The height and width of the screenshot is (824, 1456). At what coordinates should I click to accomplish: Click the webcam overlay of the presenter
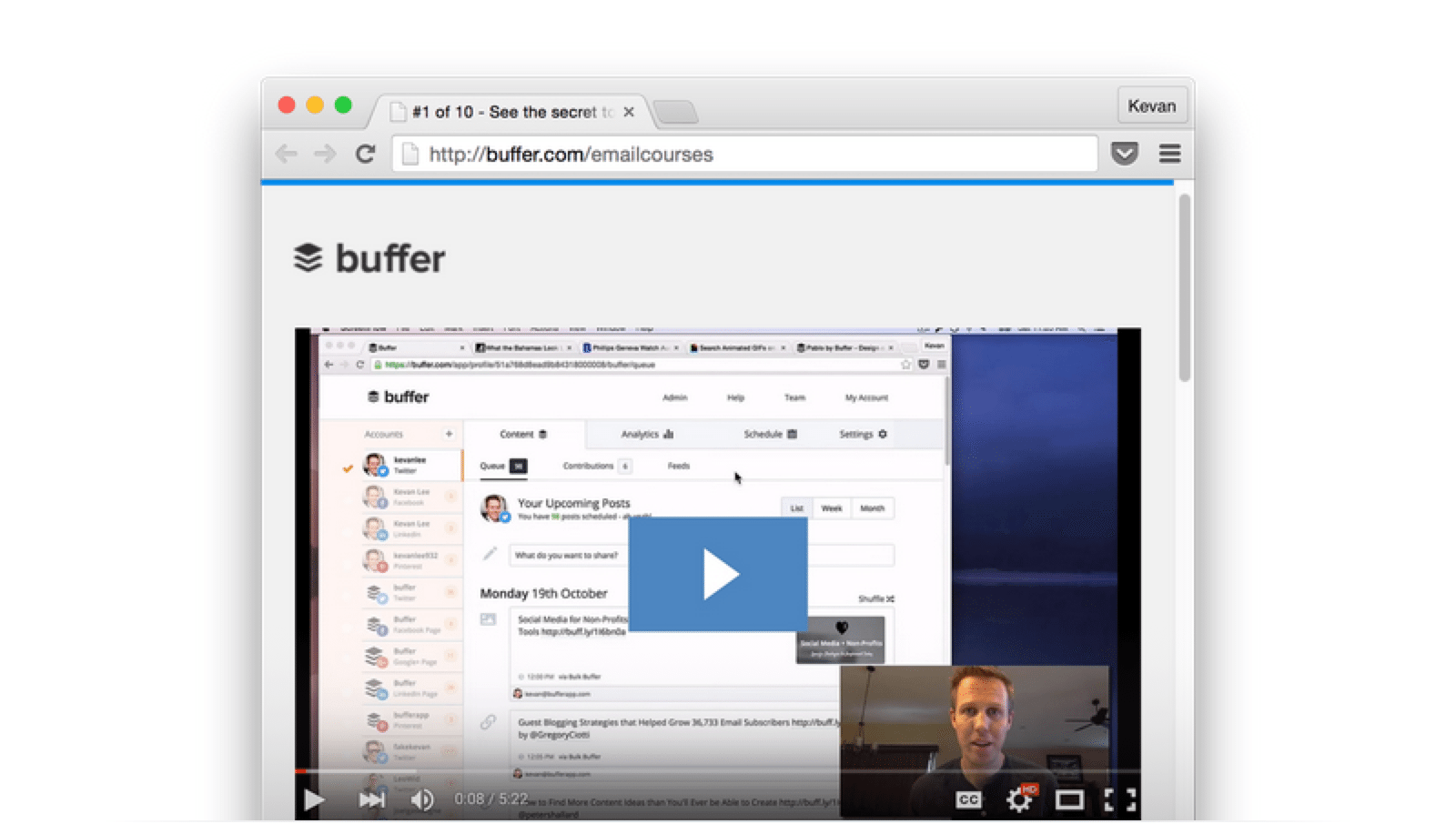pos(975,741)
